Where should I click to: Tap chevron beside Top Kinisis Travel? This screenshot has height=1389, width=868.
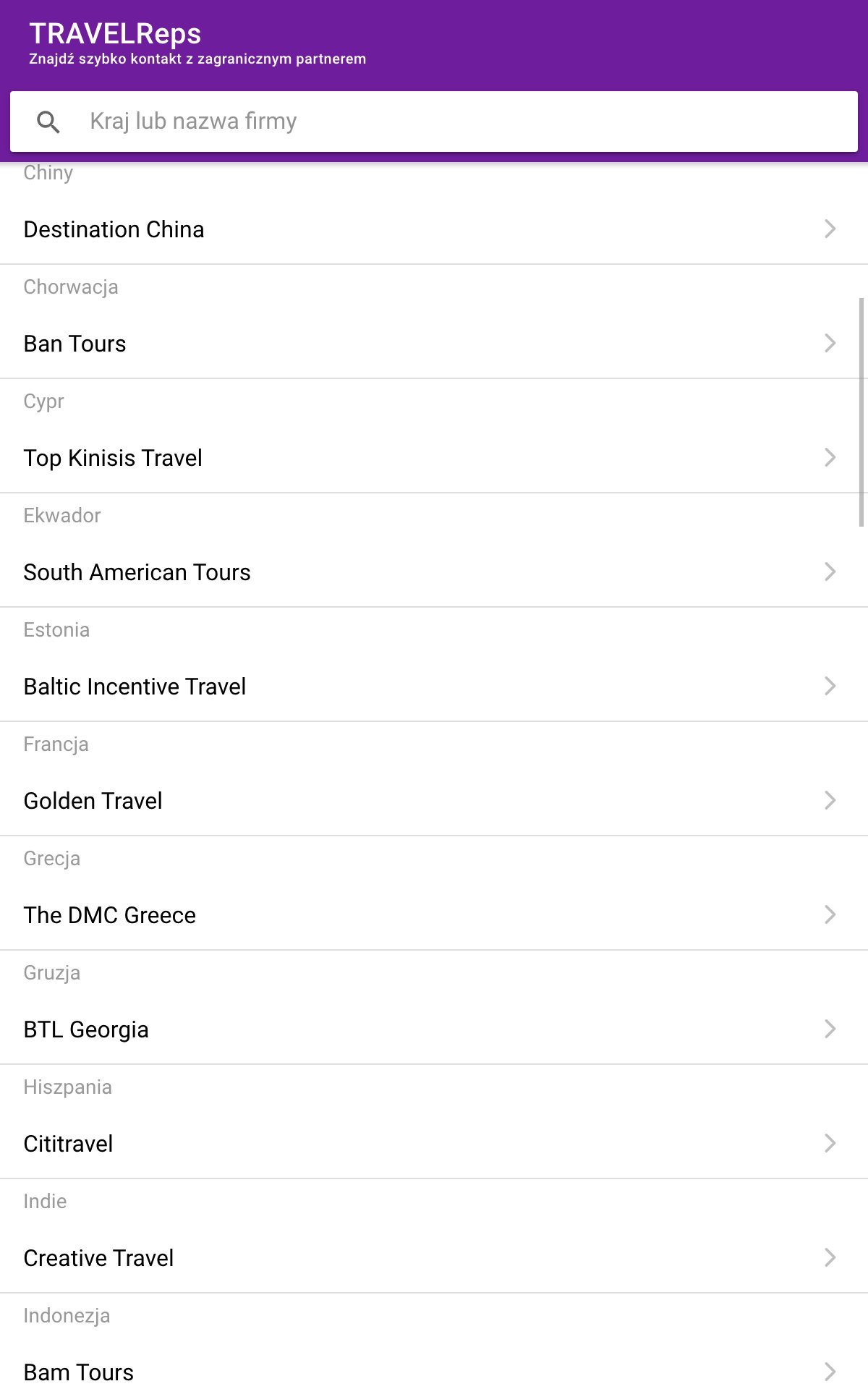(830, 457)
